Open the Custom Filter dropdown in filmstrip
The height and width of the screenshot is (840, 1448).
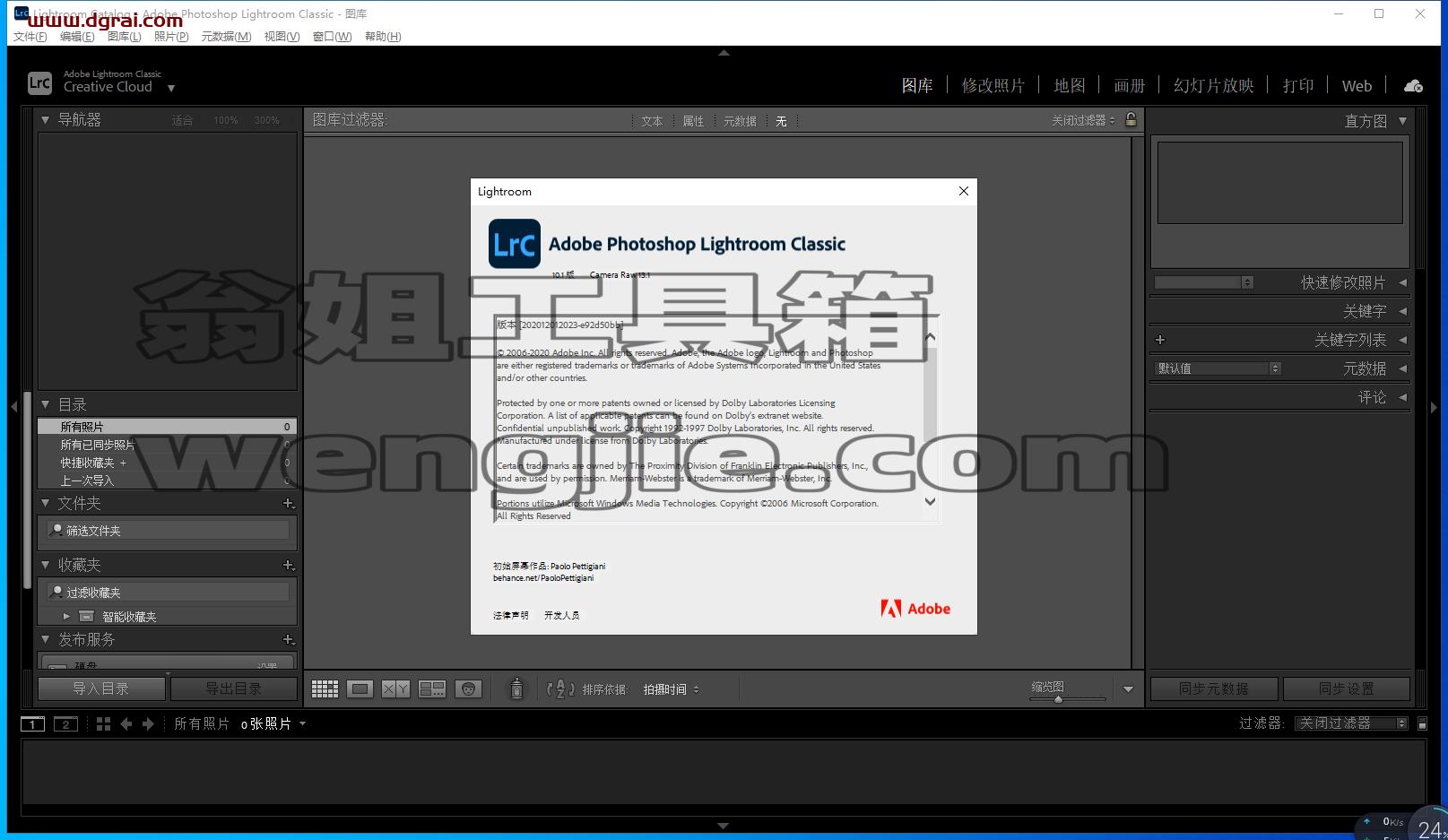tap(1352, 723)
